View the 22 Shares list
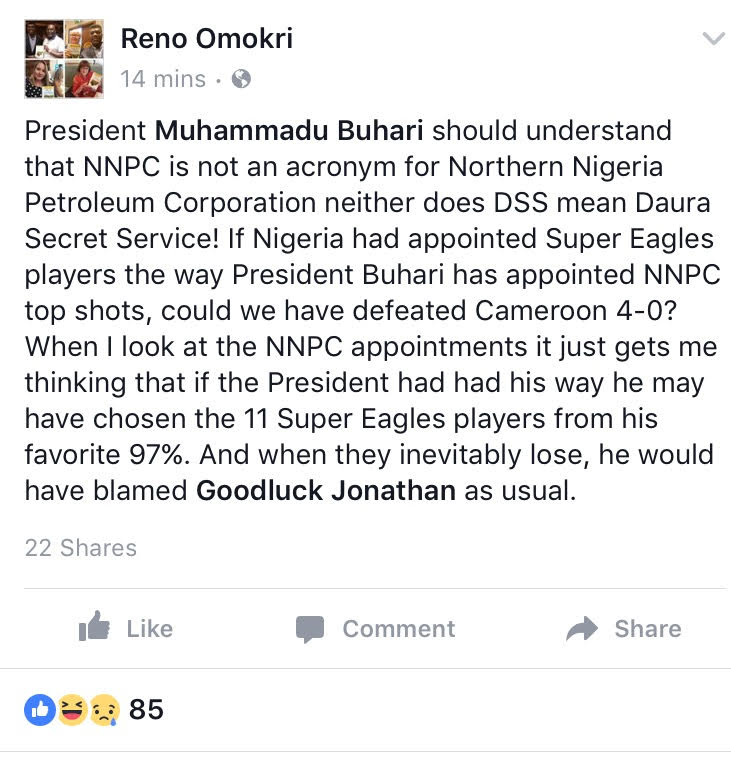The width and height of the screenshot is (731, 758). coord(81,548)
